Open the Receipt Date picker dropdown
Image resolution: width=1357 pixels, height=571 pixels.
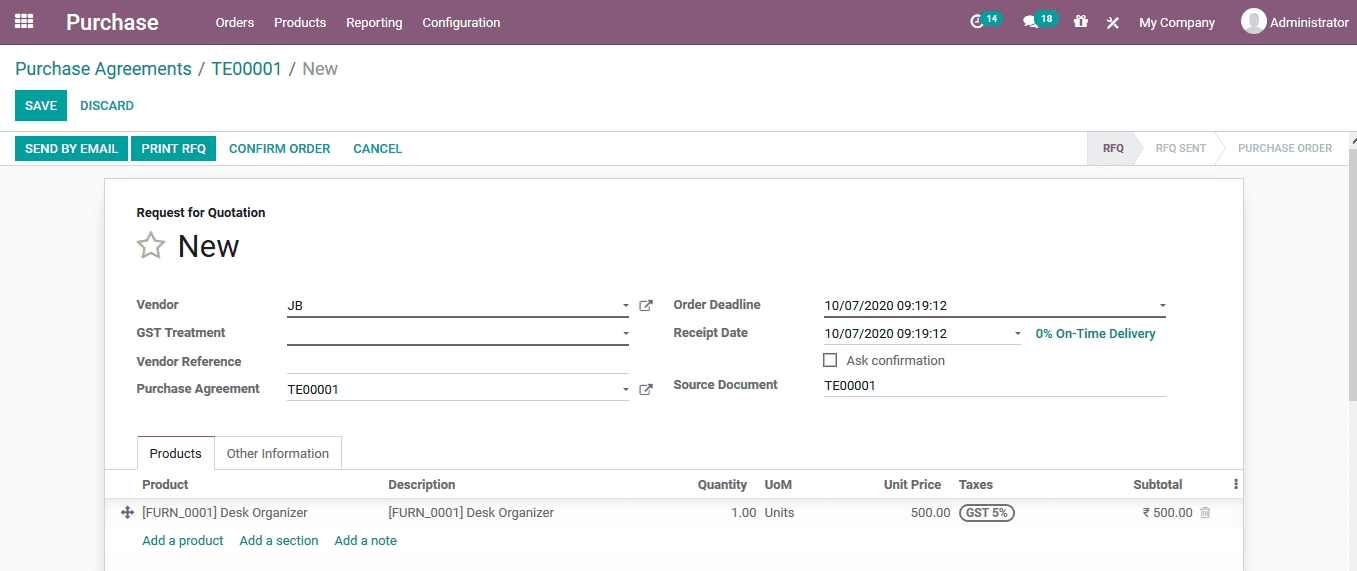pyautogui.click(x=1018, y=334)
